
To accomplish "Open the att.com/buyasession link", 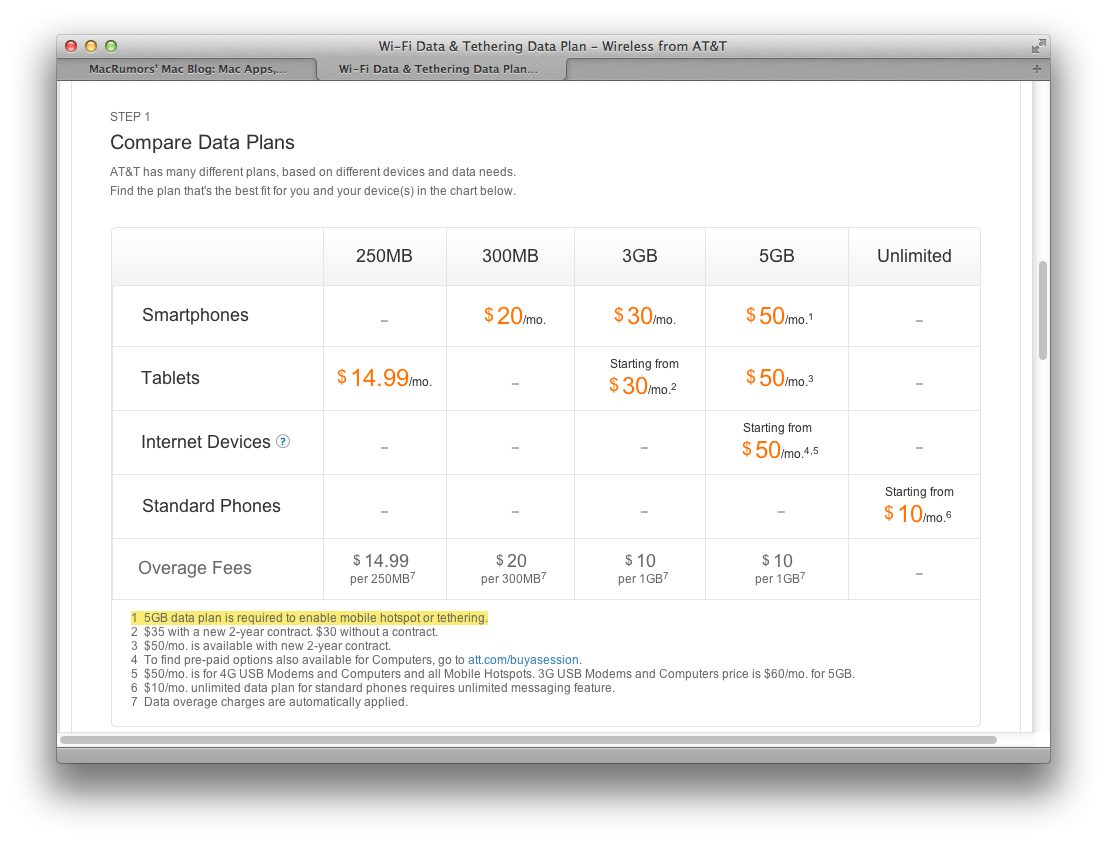I will (523, 660).
